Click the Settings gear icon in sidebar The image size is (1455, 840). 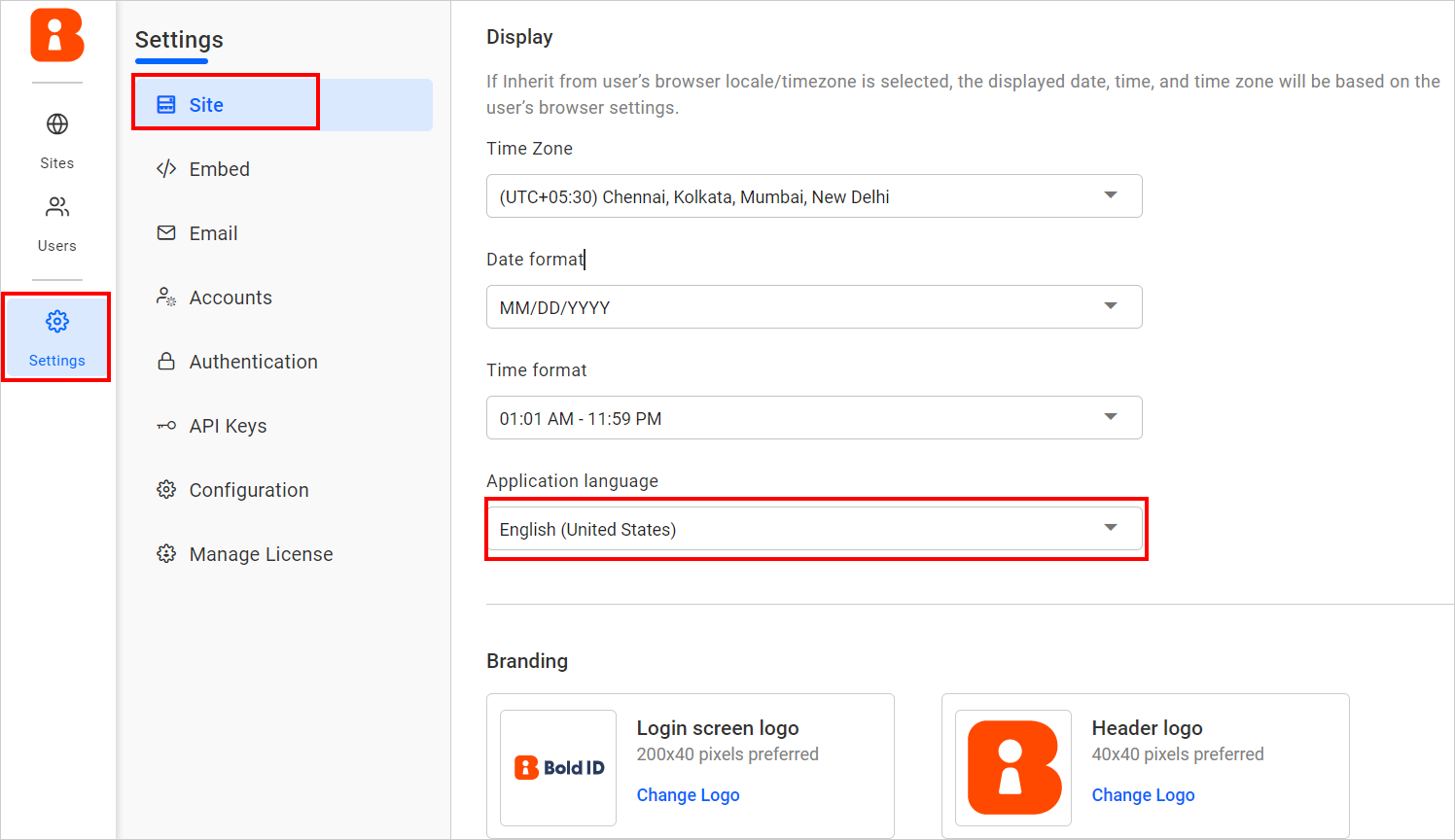pyautogui.click(x=57, y=322)
